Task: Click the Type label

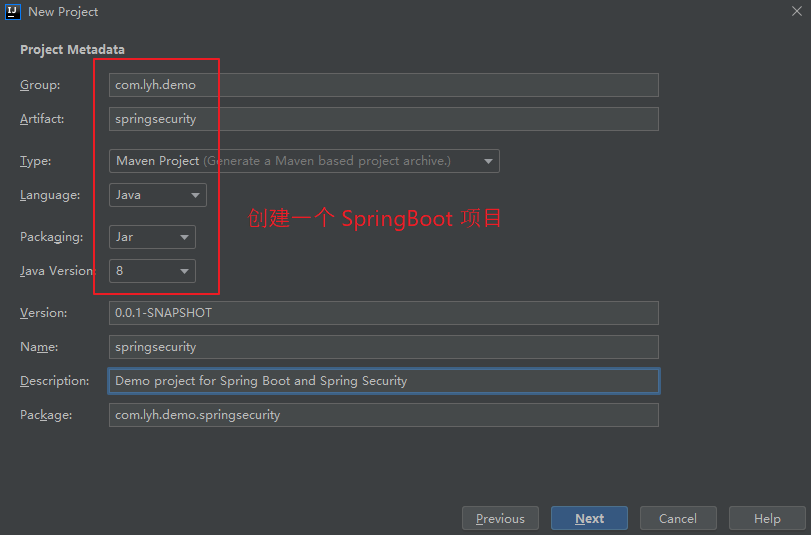Action: (35, 161)
